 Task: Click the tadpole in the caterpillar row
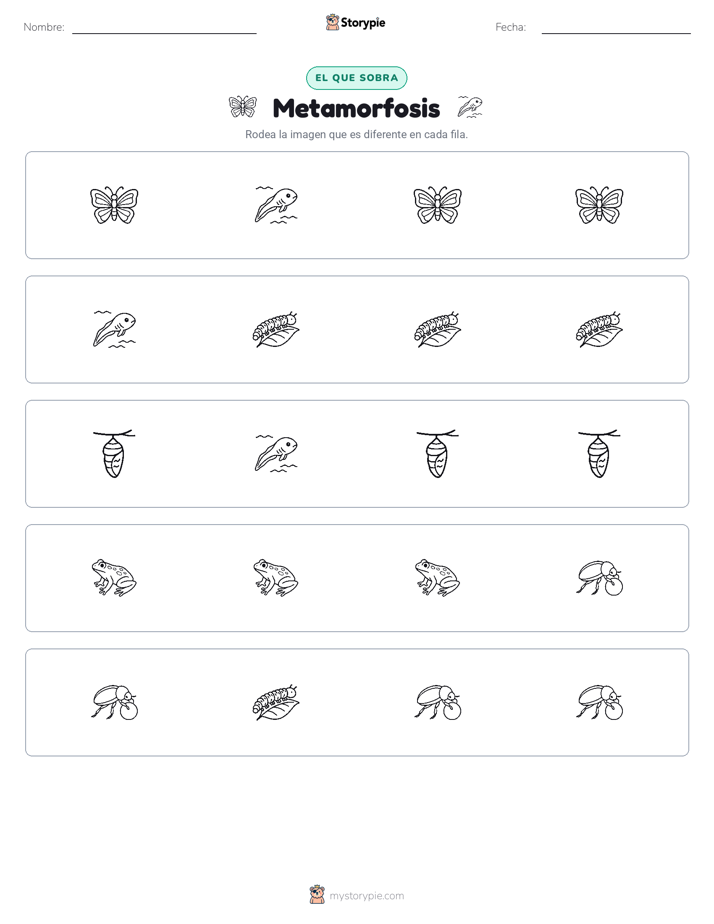pyautogui.click(x=114, y=329)
